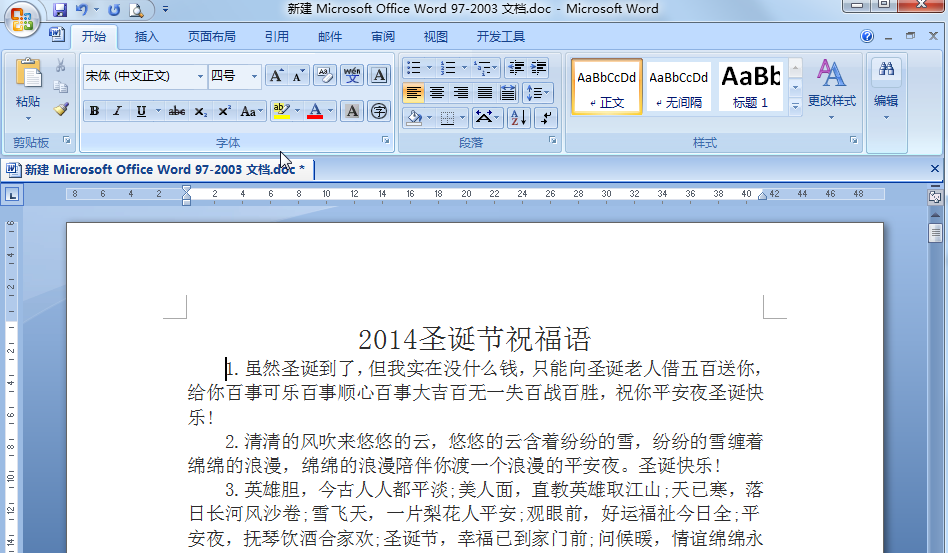The height and width of the screenshot is (553, 948).
Task: Toggle subscript formatting
Action: click(x=201, y=111)
